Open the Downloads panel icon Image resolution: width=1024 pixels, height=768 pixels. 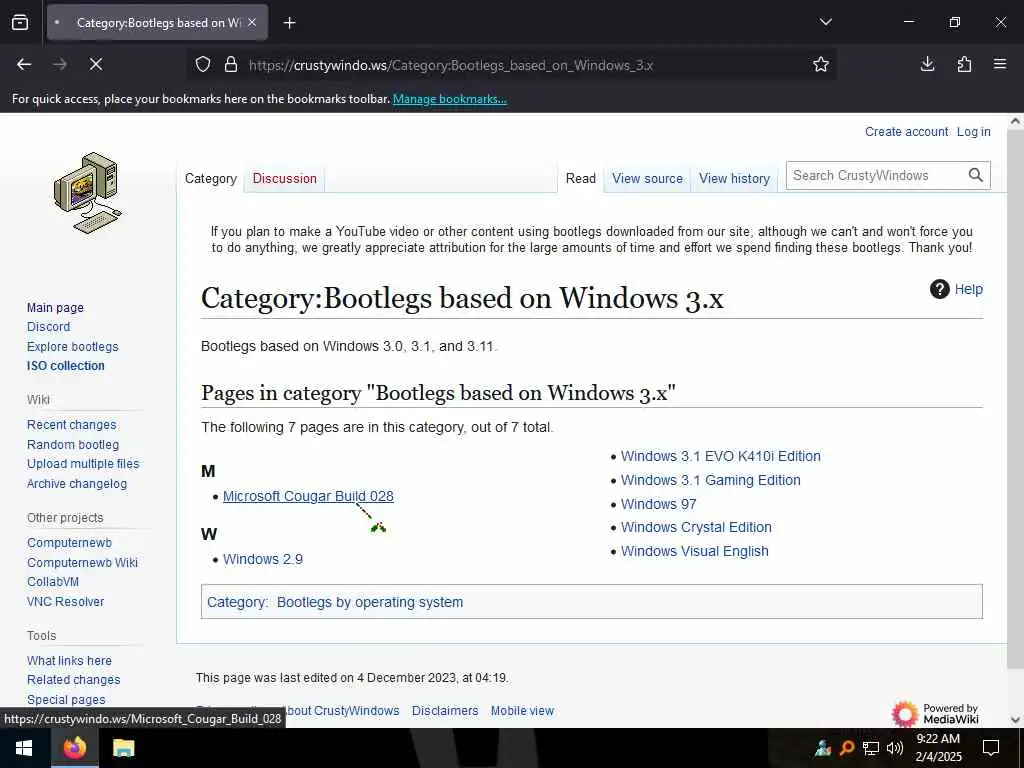coord(927,64)
